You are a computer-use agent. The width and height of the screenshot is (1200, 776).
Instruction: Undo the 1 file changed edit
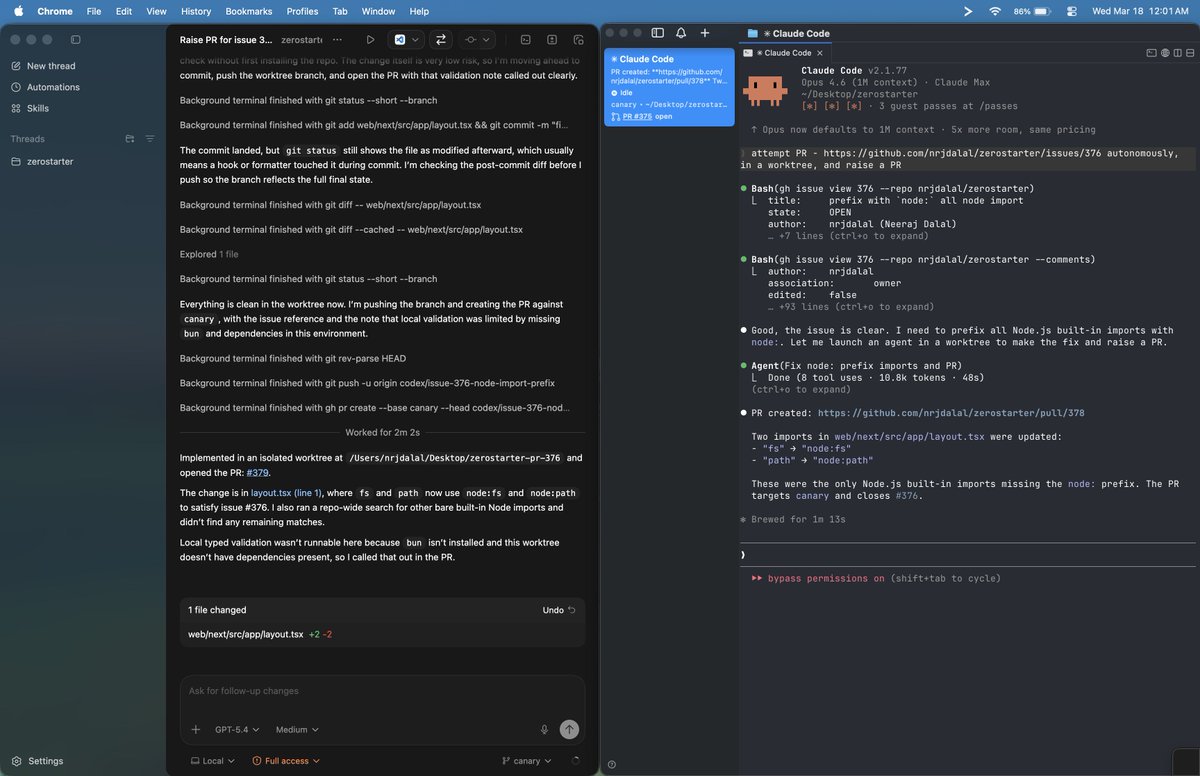point(559,610)
